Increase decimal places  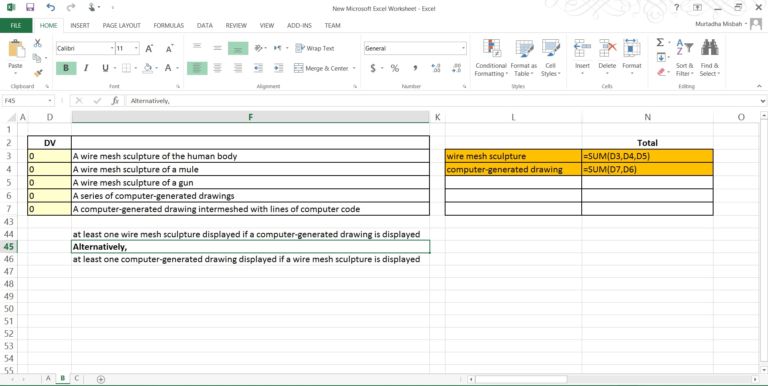[x=436, y=68]
